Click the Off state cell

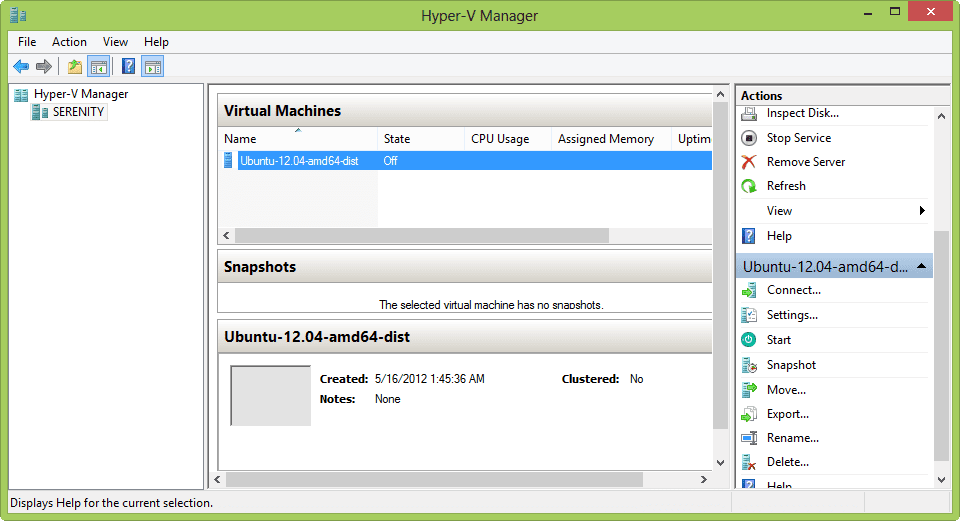(x=391, y=160)
